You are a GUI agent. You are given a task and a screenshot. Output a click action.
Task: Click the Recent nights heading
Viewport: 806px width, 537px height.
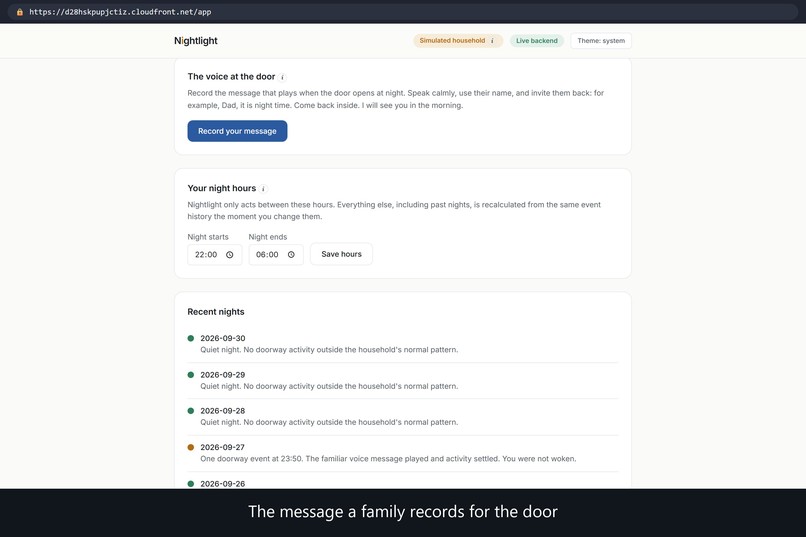tap(216, 312)
